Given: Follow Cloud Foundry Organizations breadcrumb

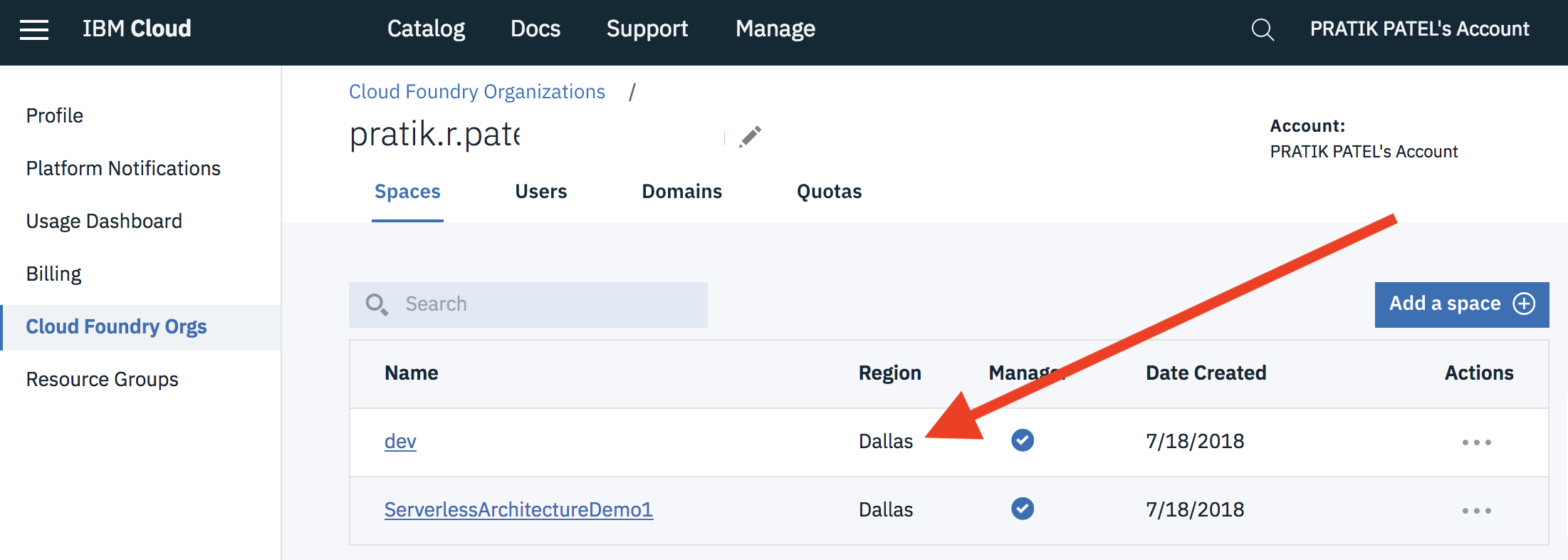Looking at the screenshot, I should coord(477,92).
